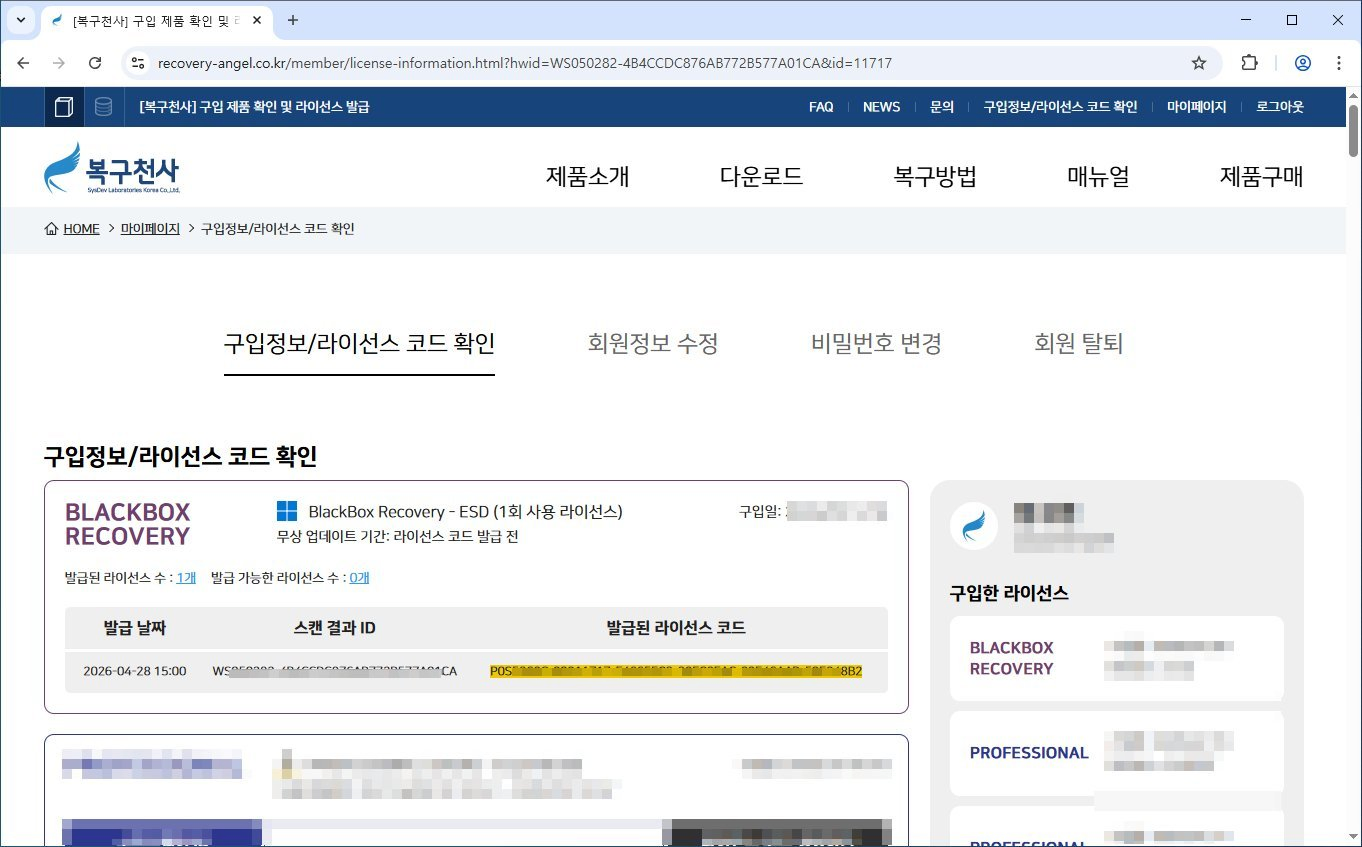This screenshot has width=1362, height=847.
Task: Click the profile avatar wing icon in sidebar
Action: [x=973, y=526]
